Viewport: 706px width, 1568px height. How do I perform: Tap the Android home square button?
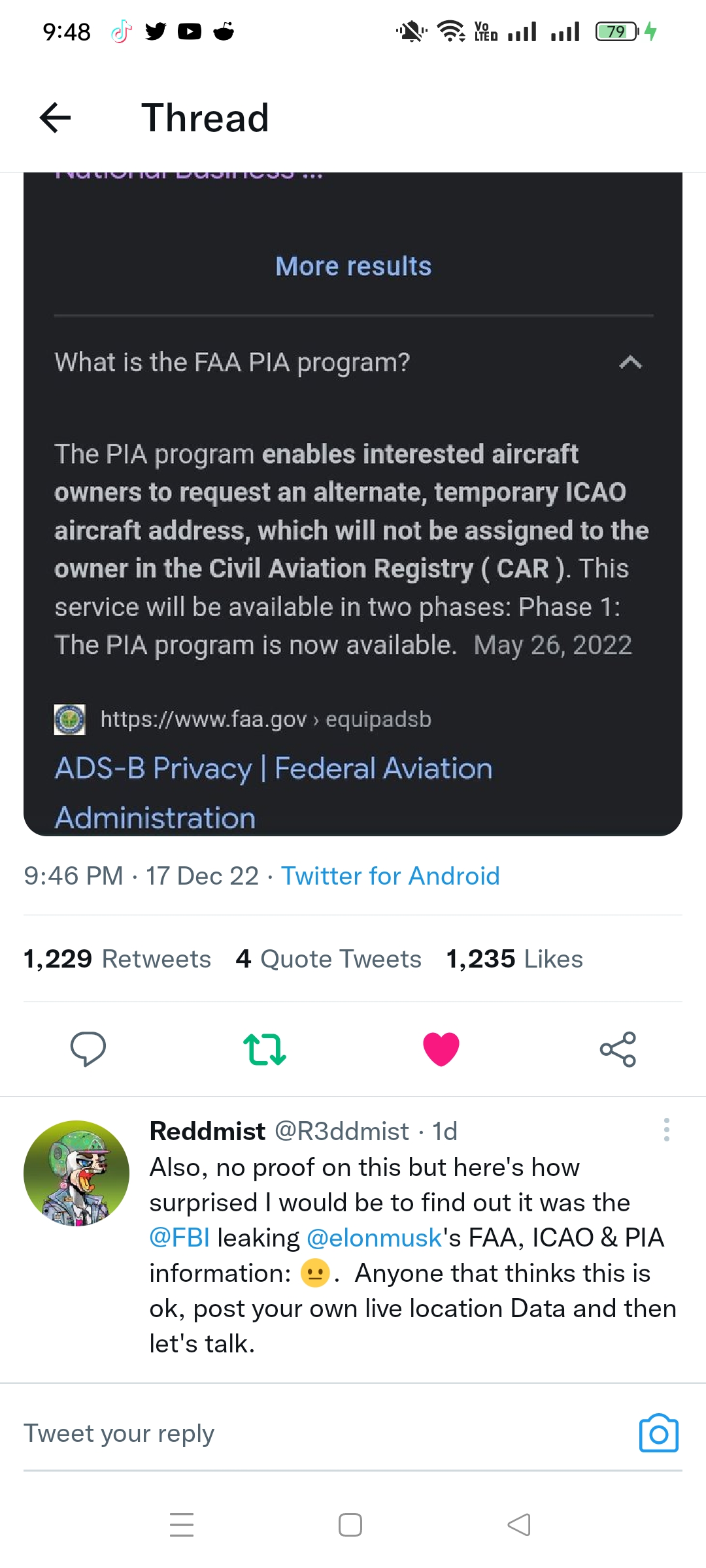(x=350, y=1524)
